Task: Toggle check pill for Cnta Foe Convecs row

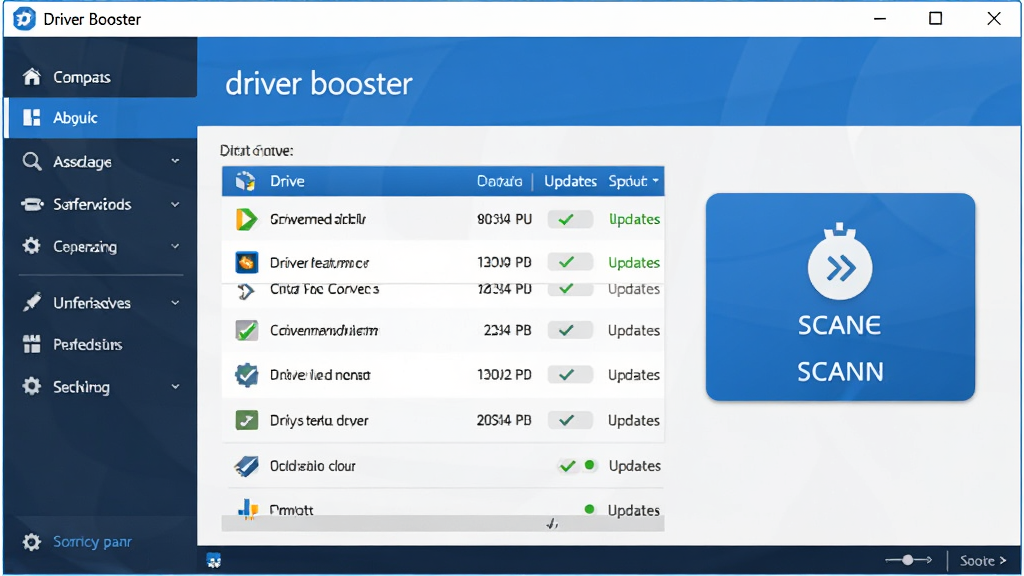Action: (x=569, y=289)
